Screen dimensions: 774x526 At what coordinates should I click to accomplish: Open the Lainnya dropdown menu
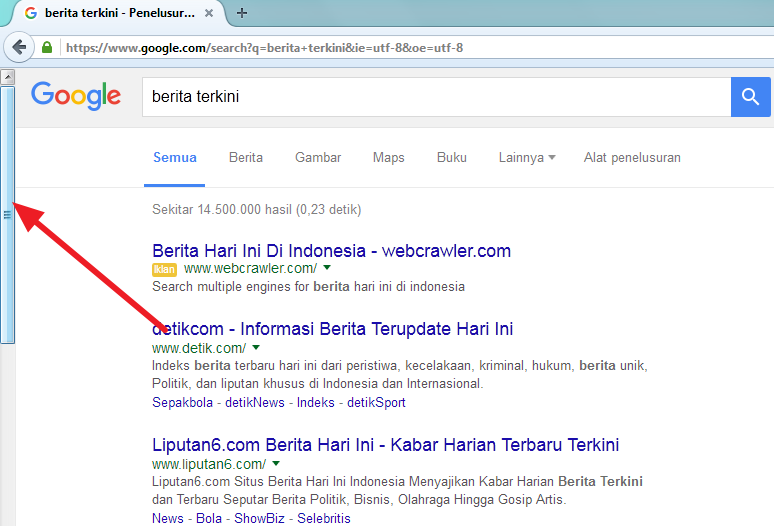click(x=527, y=157)
